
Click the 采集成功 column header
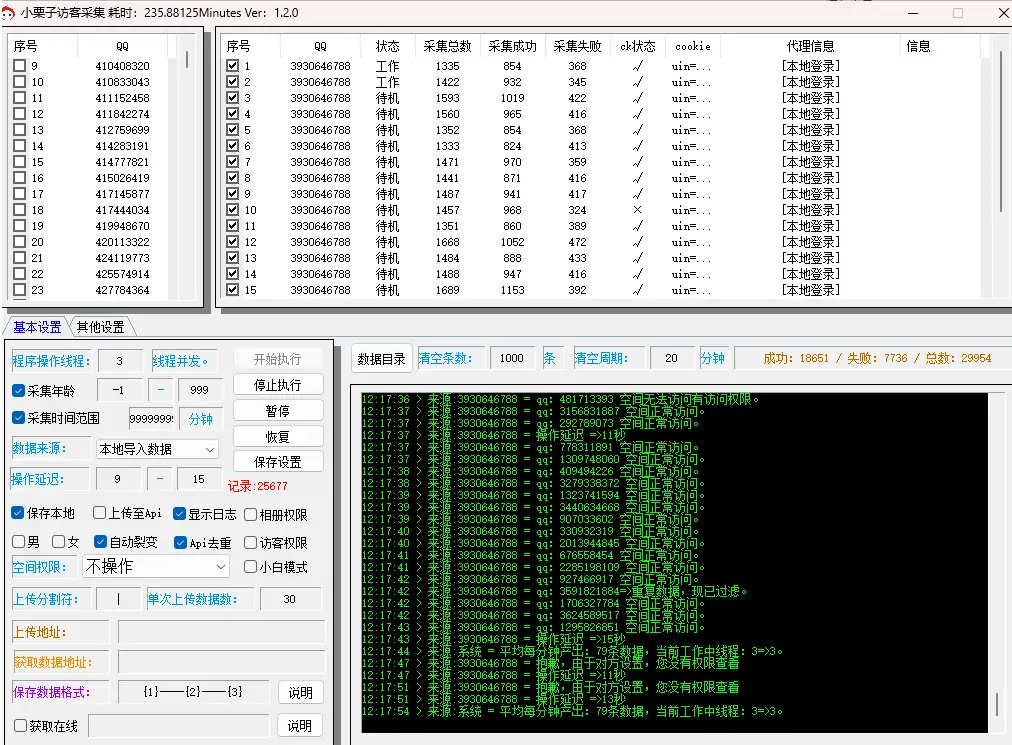point(512,46)
